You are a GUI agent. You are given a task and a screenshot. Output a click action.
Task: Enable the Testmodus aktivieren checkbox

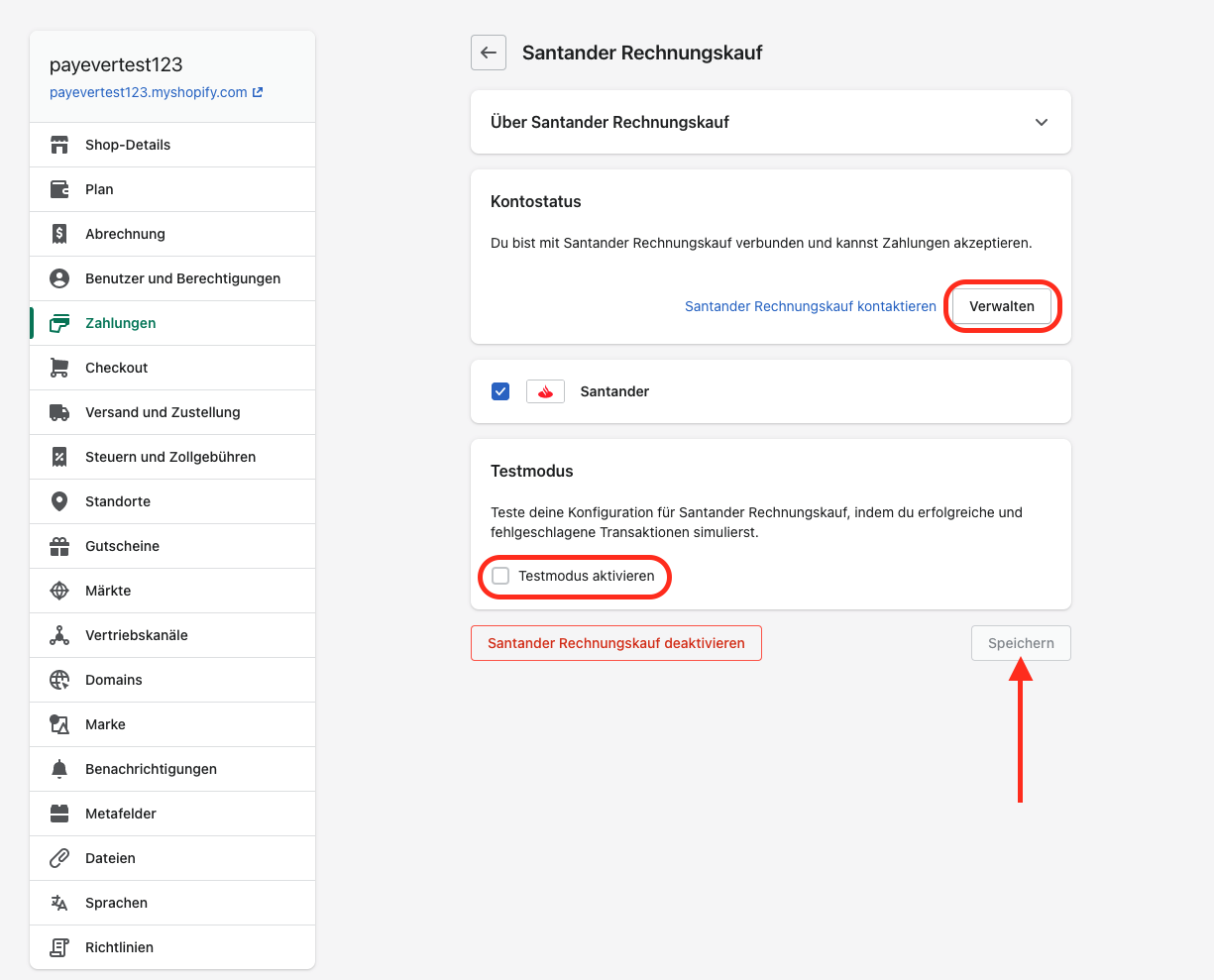point(500,576)
